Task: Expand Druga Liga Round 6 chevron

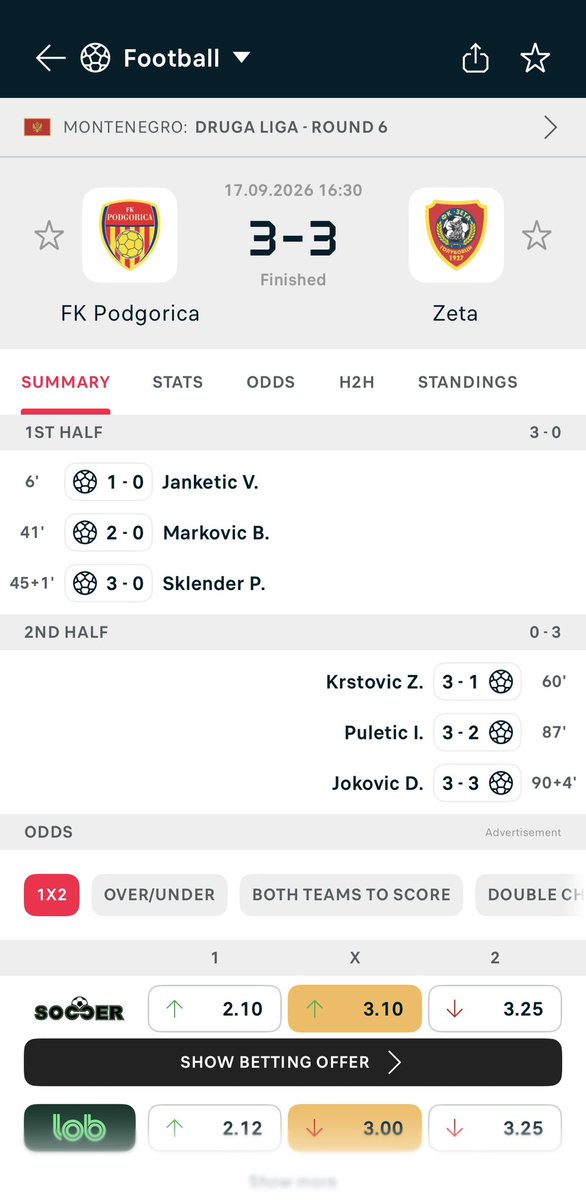Action: (x=551, y=127)
